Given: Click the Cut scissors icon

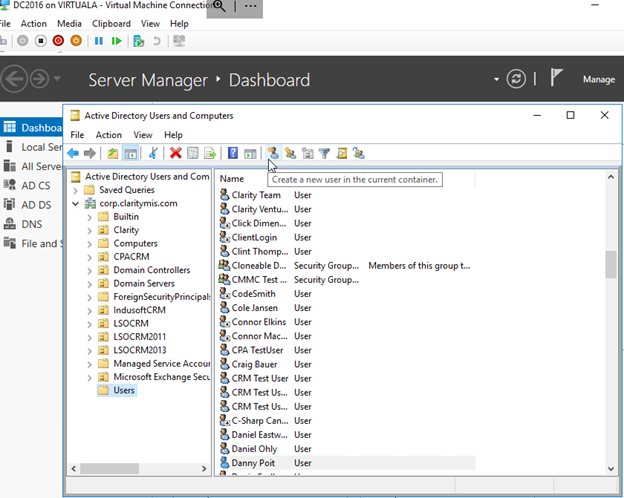Looking at the screenshot, I should [153, 153].
